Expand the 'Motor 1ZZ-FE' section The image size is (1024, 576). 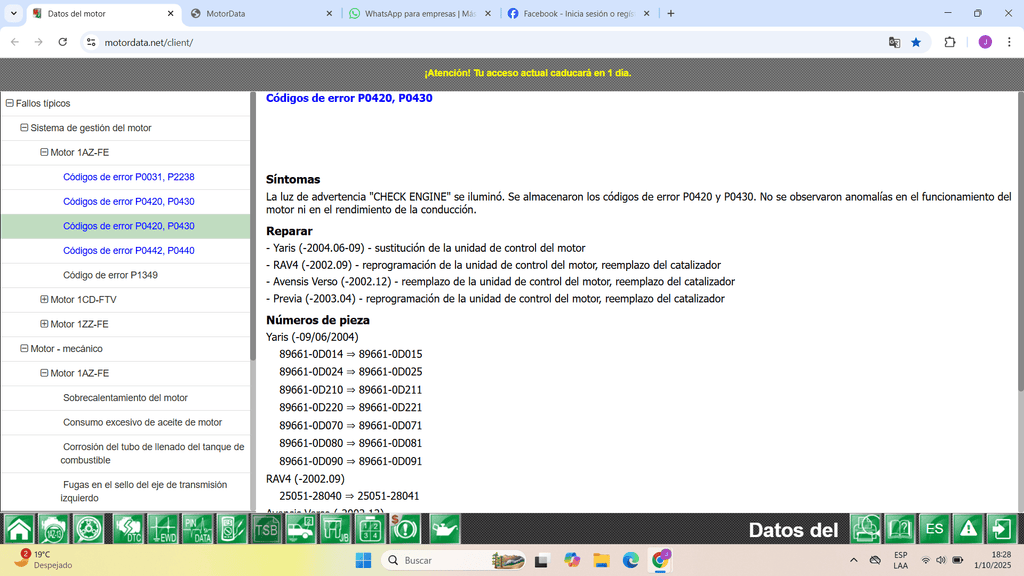pos(44,323)
